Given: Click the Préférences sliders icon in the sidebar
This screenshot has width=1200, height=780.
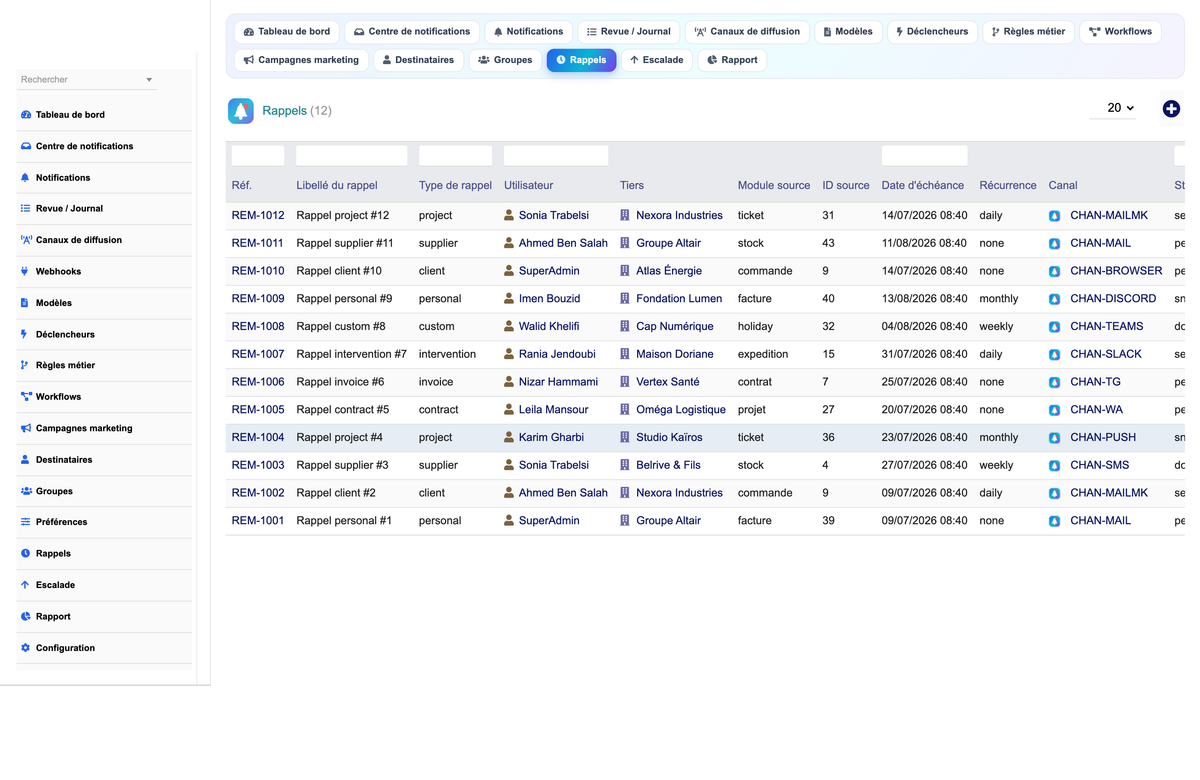Looking at the screenshot, I should point(25,522).
